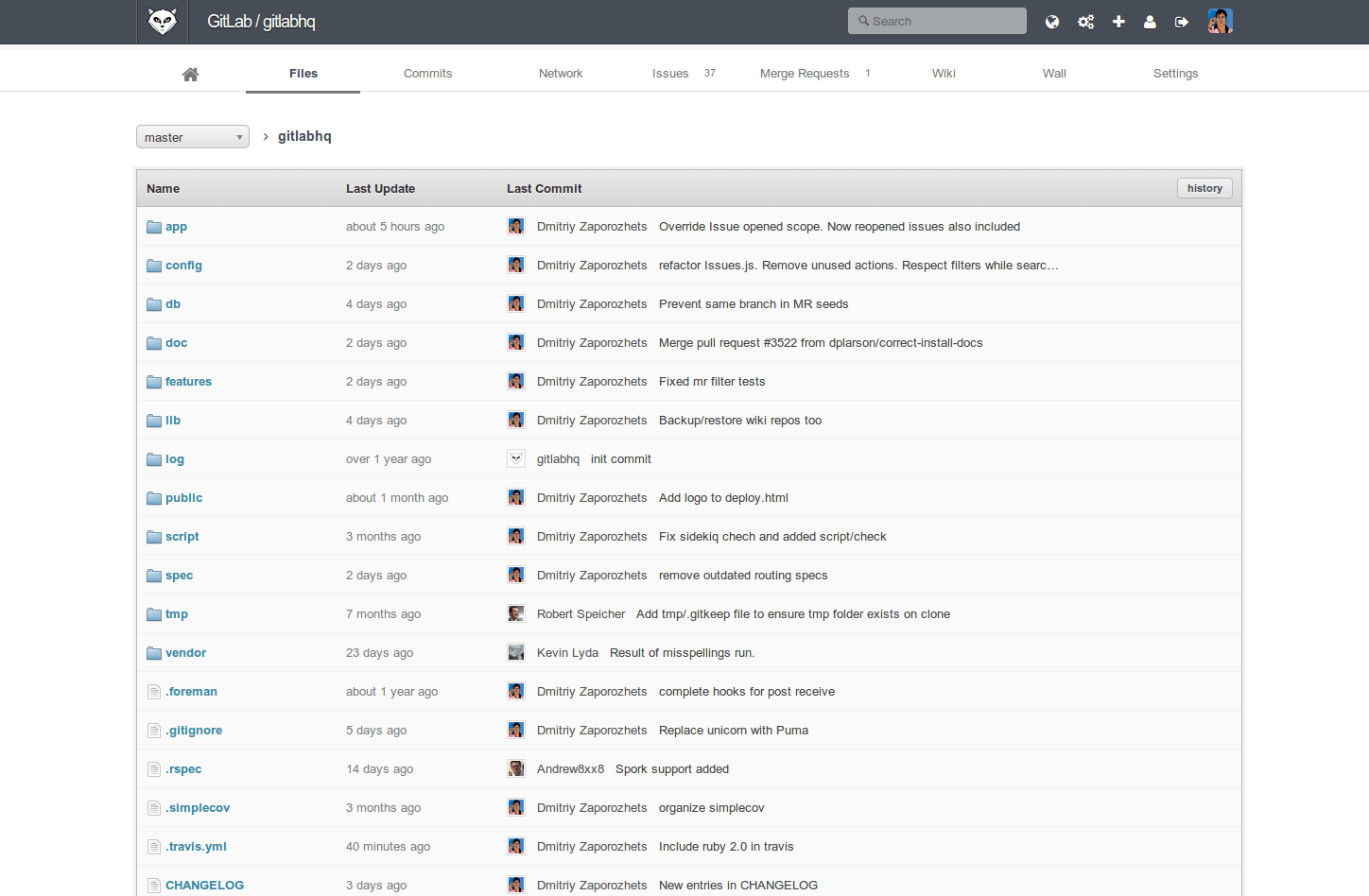Open the CHANGELOG file link
The height and width of the screenshot is (896, 1369).
point(204,885)
